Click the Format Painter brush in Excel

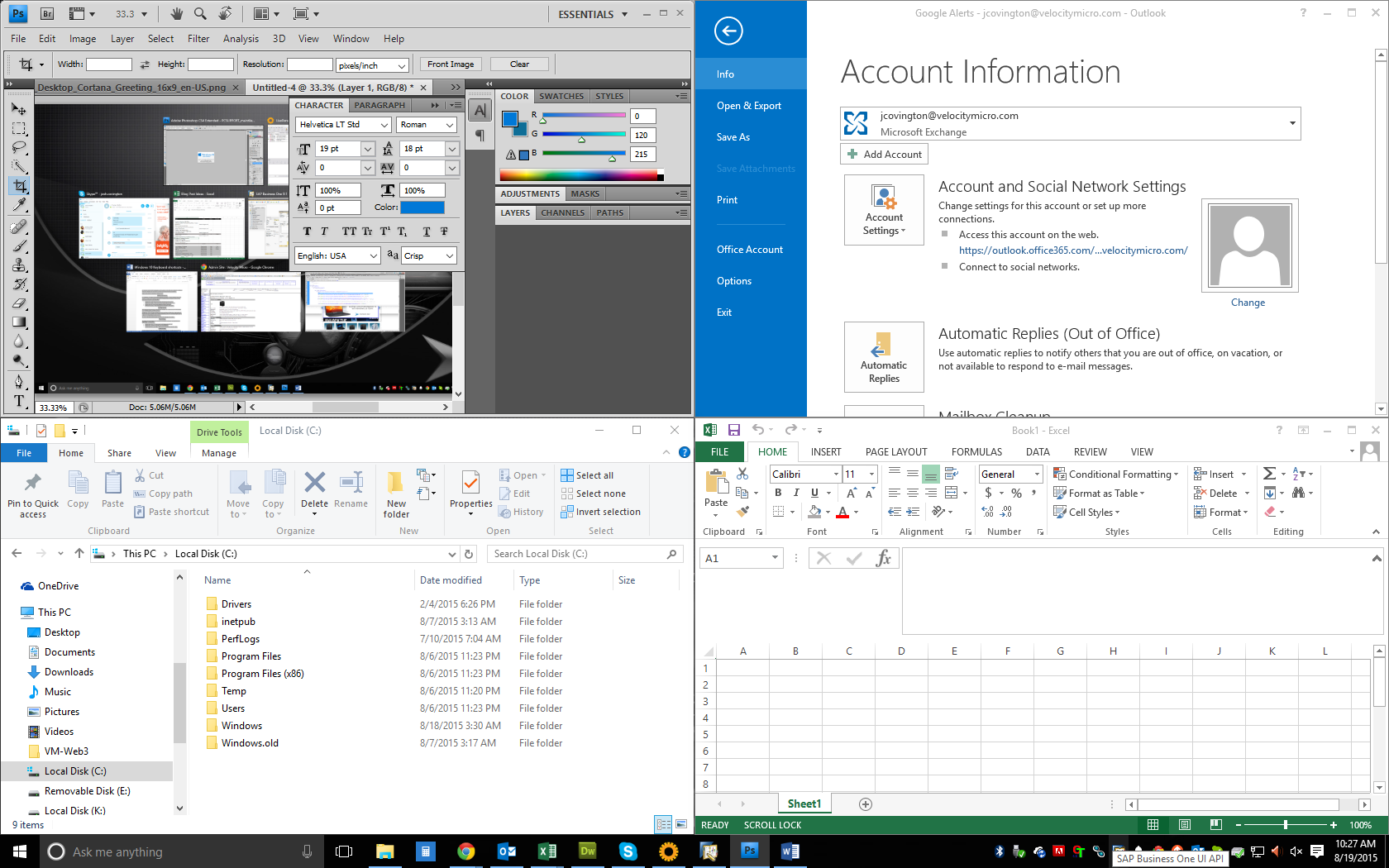click(x=742, y=512)
